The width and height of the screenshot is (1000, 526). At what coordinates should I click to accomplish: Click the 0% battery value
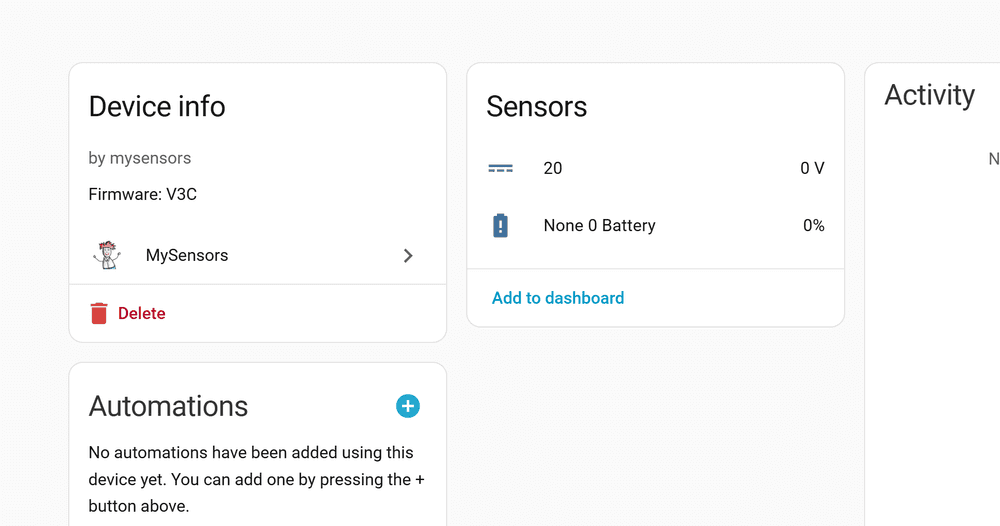pyautogui.click(x=813, y=226)
